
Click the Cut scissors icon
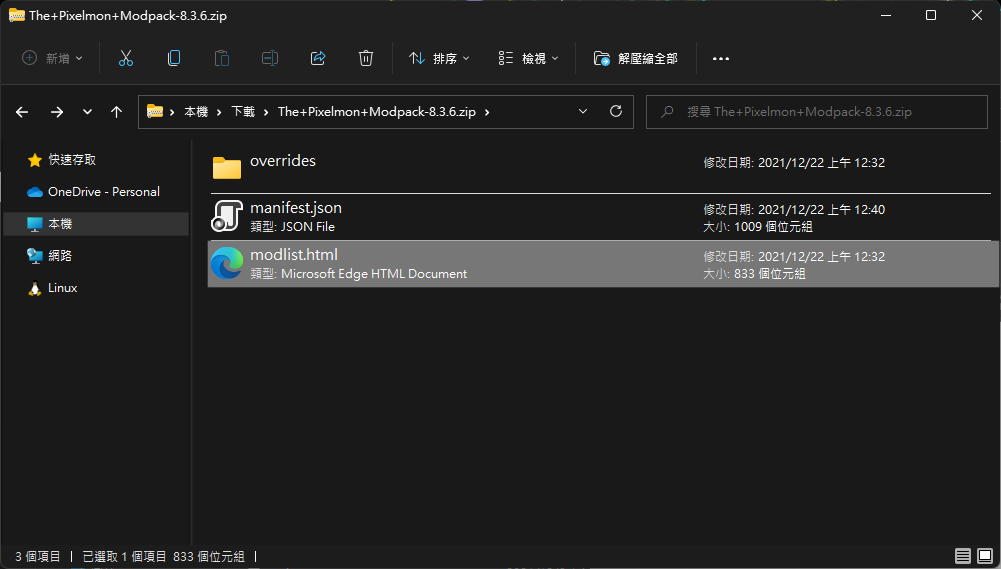tap(126, 58)
